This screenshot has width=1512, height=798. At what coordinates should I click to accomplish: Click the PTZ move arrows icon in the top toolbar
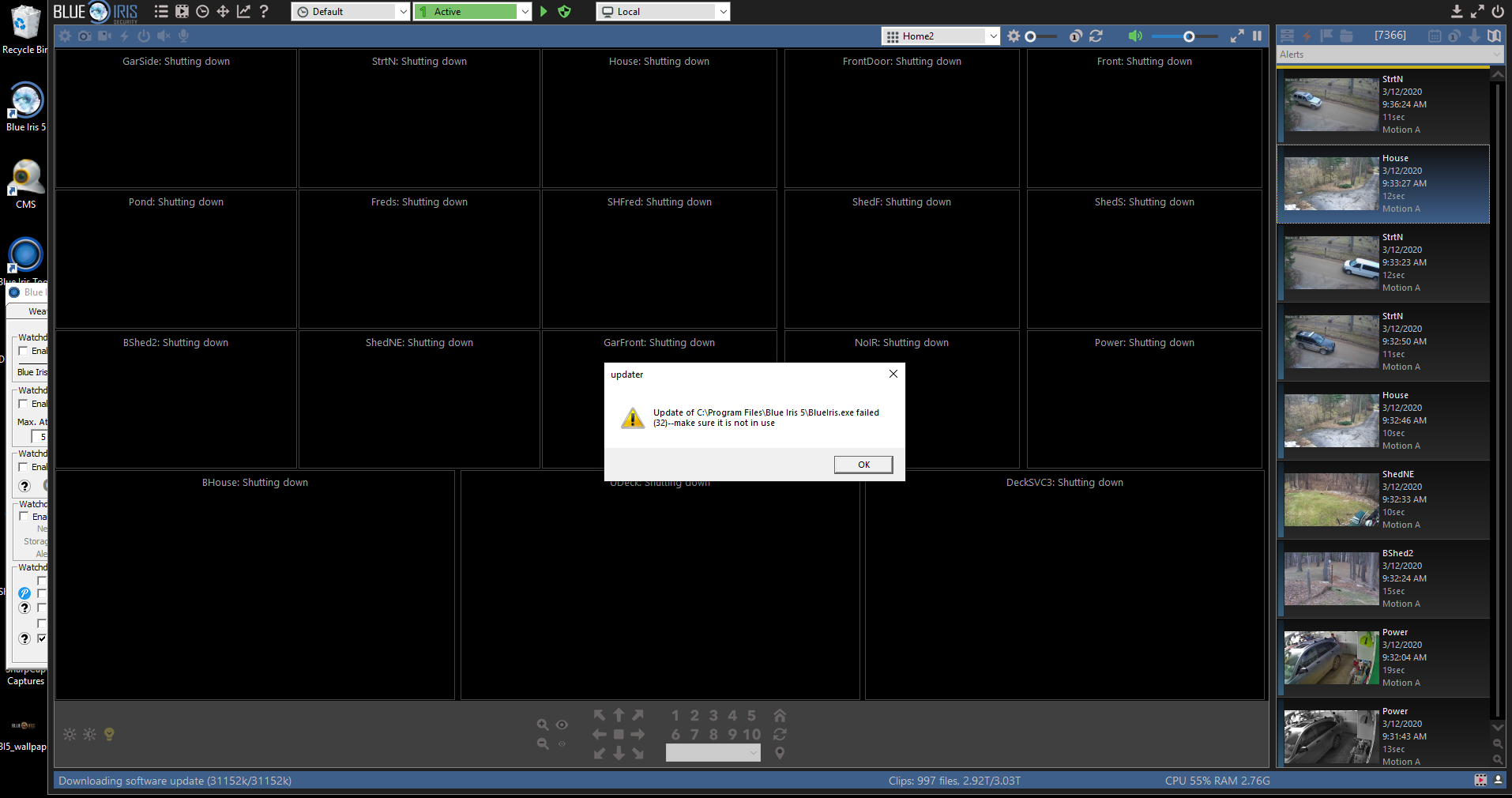[223, 11]
